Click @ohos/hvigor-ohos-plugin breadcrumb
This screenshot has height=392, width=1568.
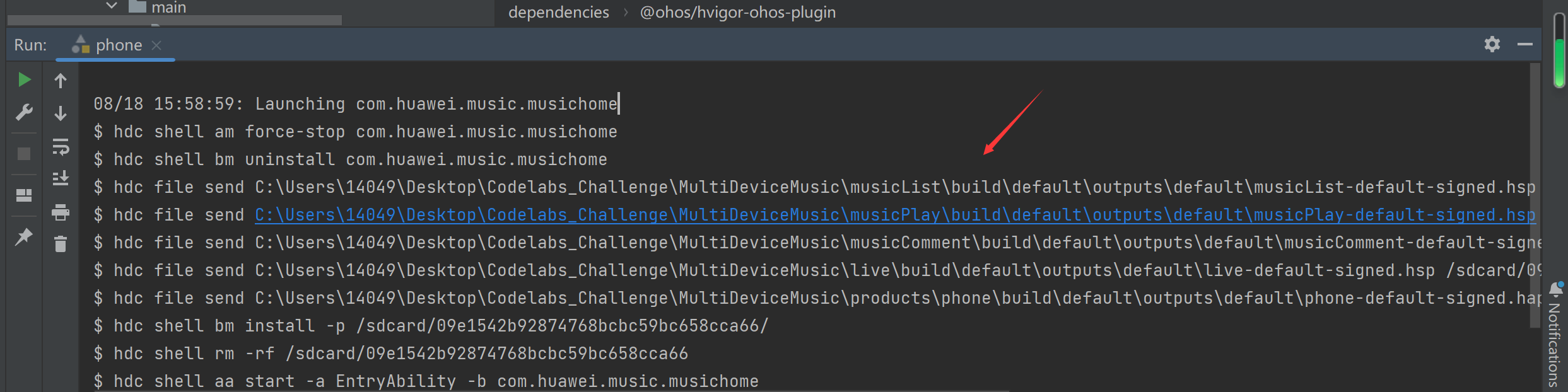point(738,12)
